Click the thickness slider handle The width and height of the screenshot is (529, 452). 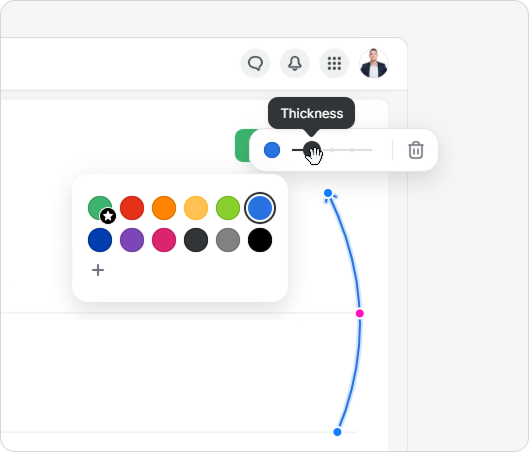tap(312, 150)
